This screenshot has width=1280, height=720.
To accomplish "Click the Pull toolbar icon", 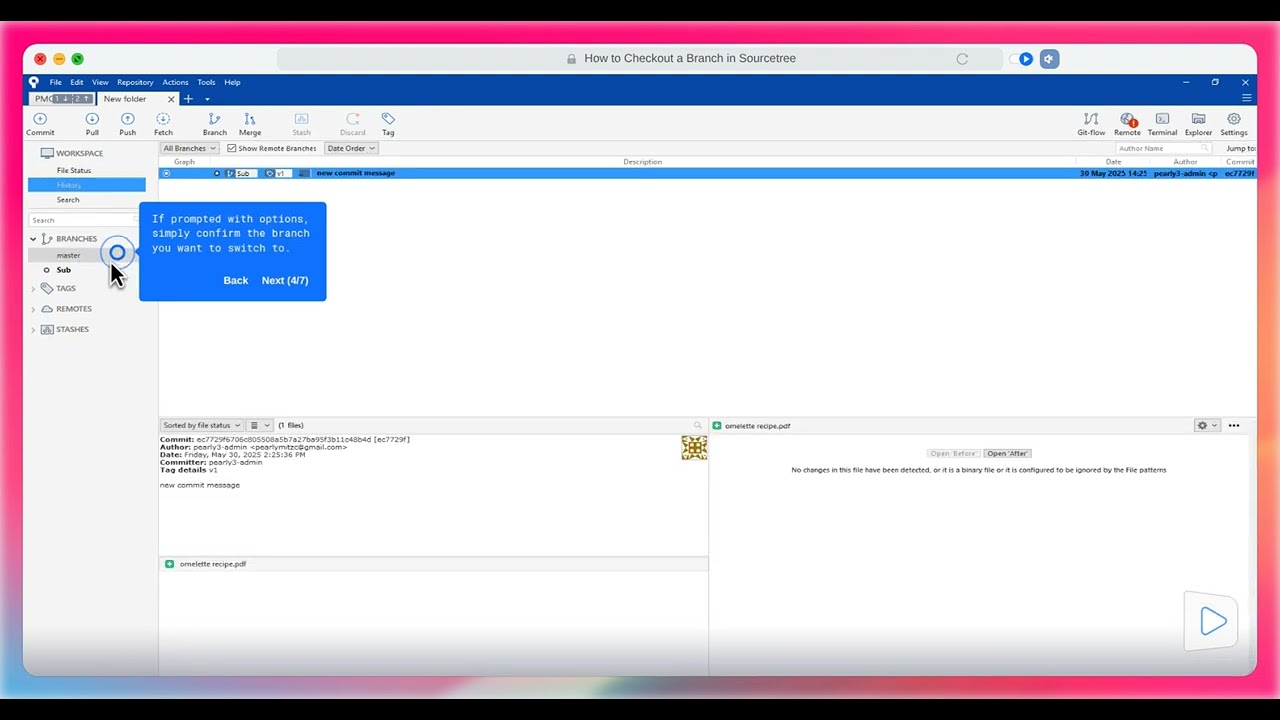I will [x=92, y=124].
